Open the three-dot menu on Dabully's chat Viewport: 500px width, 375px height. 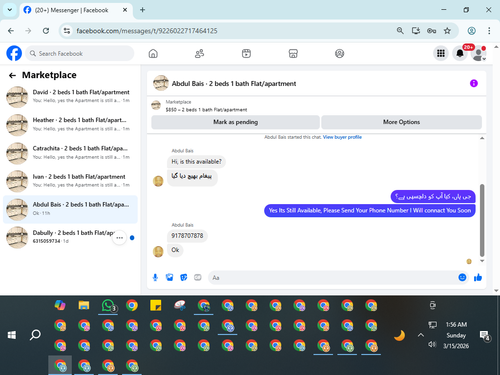(x=120, y=238)
